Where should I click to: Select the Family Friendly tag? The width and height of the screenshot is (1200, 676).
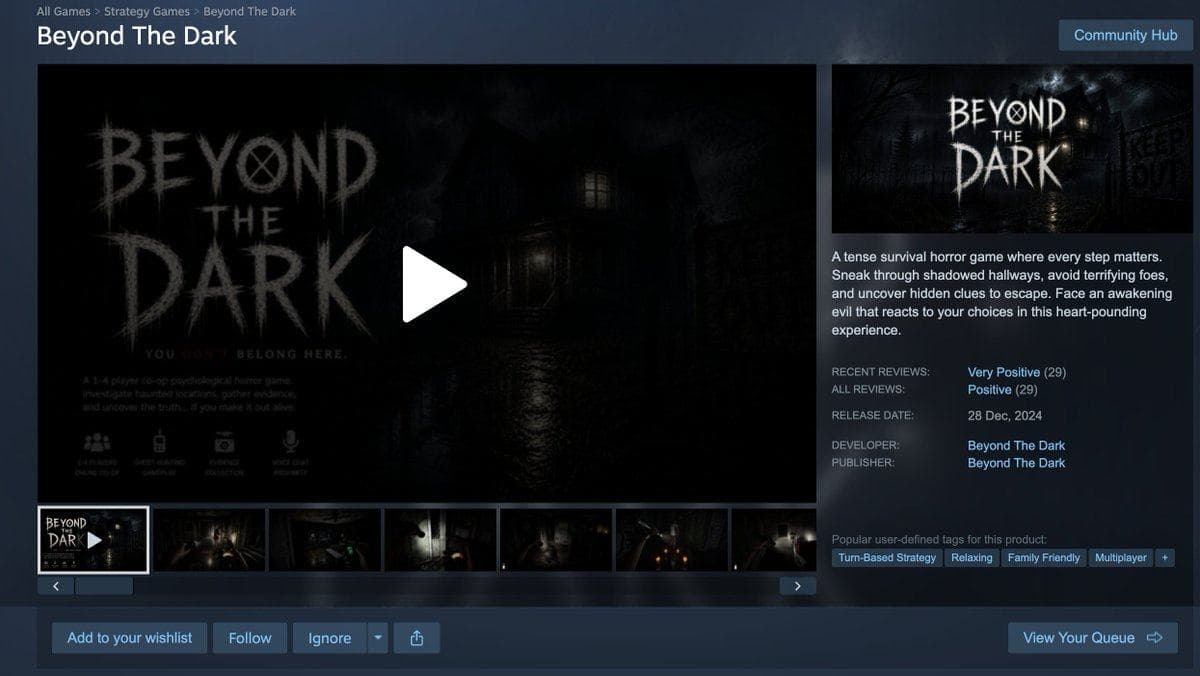pyautogui.click(x=1044, y=558)
